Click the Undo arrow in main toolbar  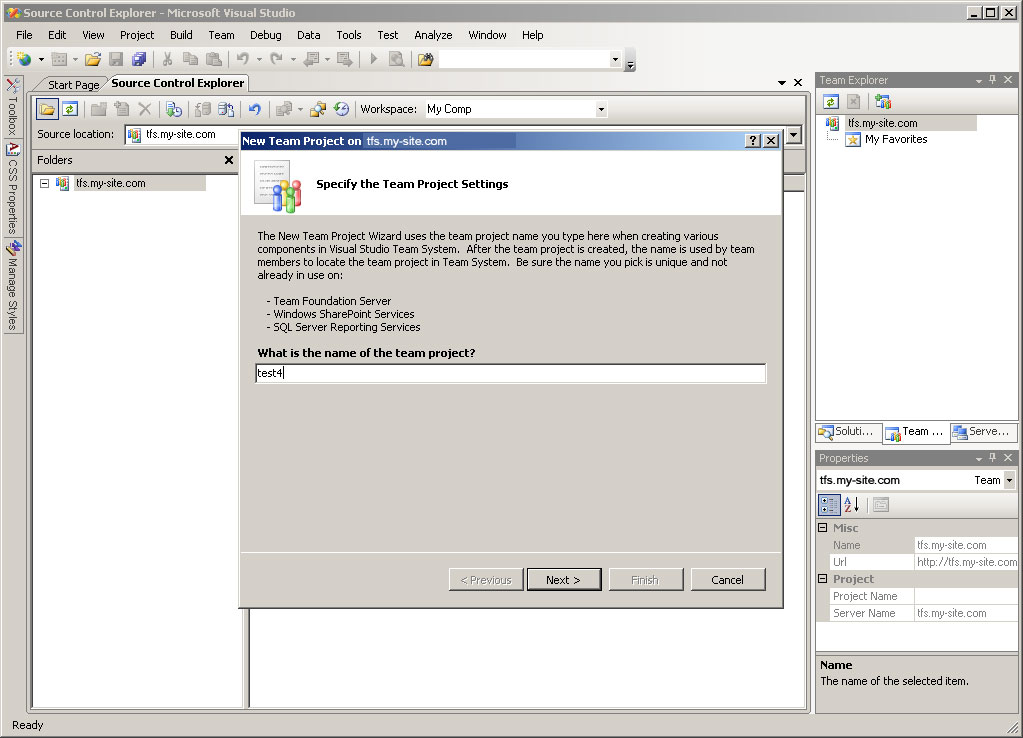click(243, 59)
